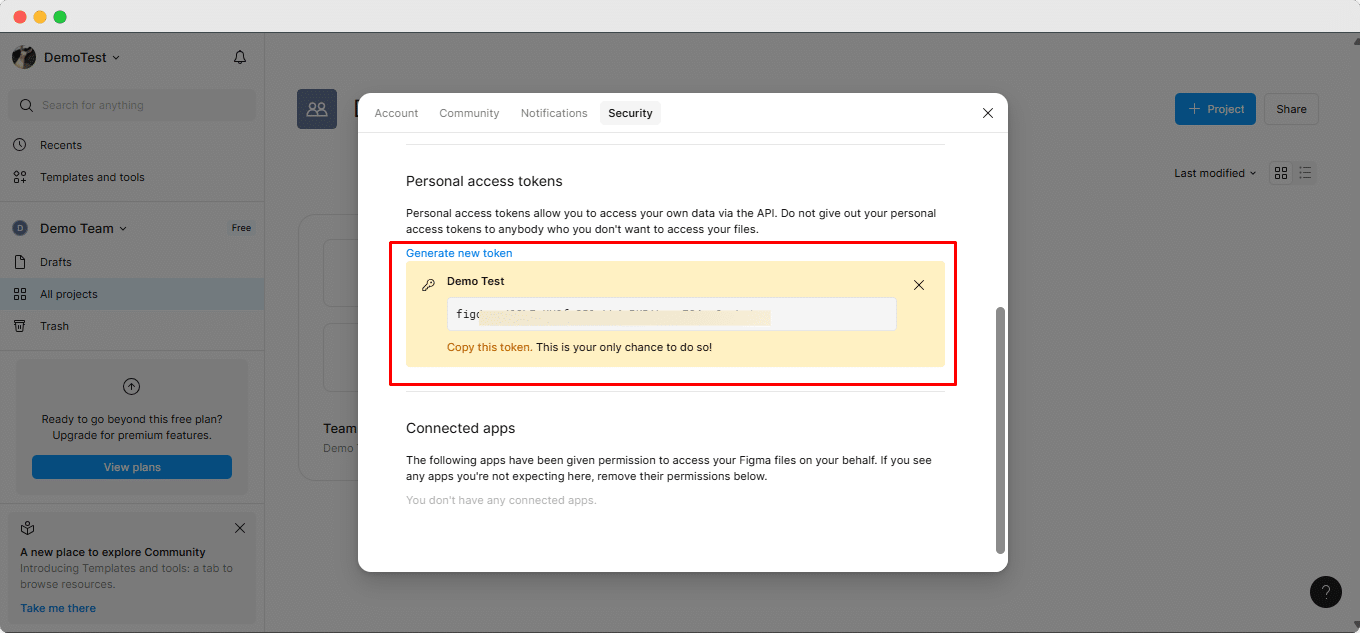Select the Security tab
1360x633 pixels.
coord(630,113)
